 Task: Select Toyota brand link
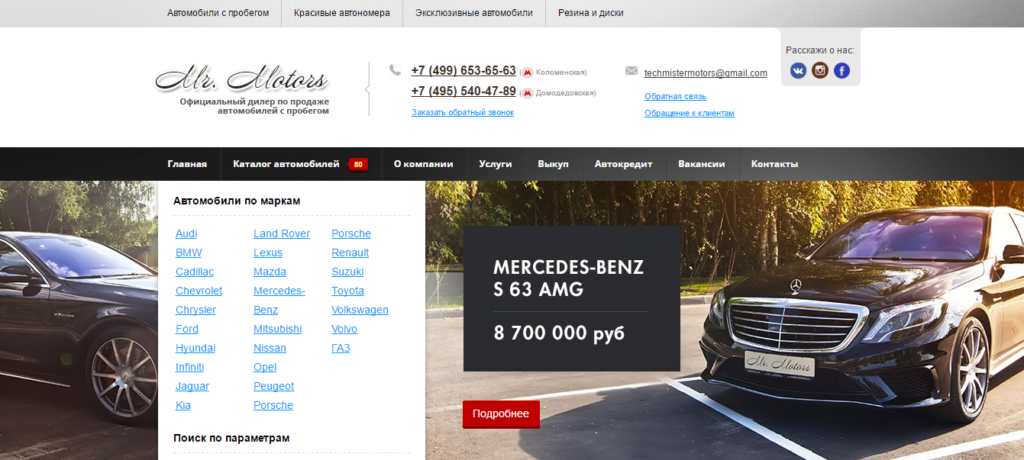(347, 291)
